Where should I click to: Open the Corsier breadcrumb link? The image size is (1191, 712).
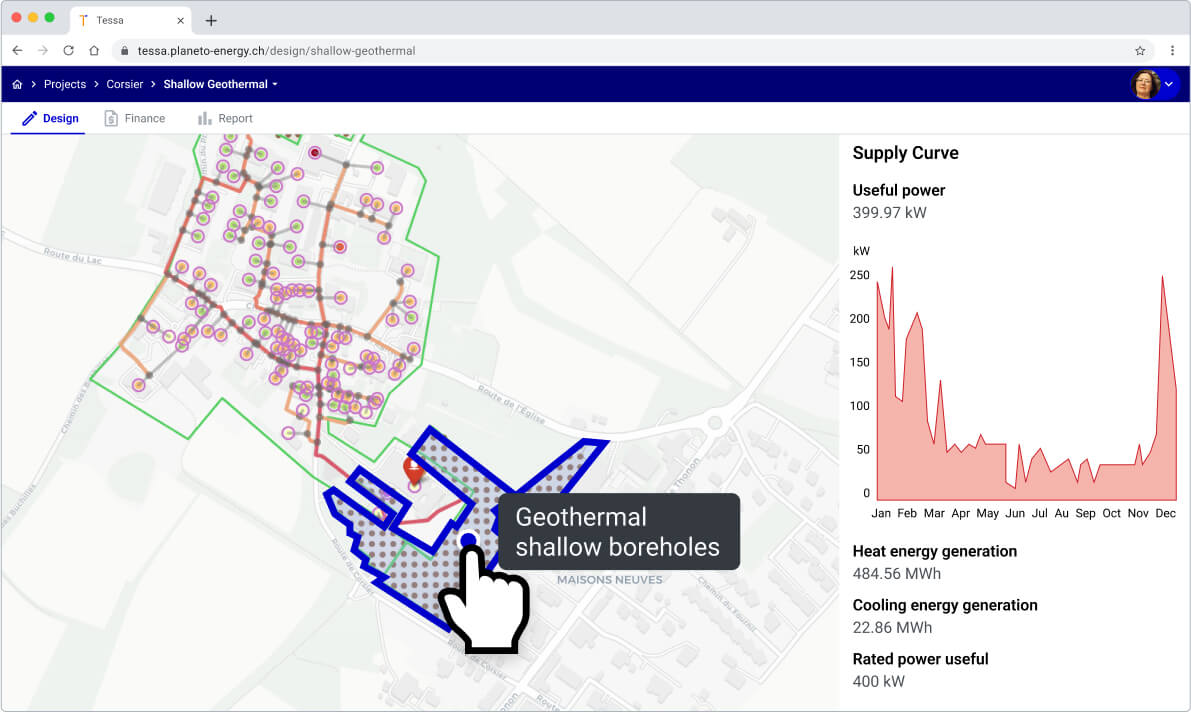[x=124, y=84]
